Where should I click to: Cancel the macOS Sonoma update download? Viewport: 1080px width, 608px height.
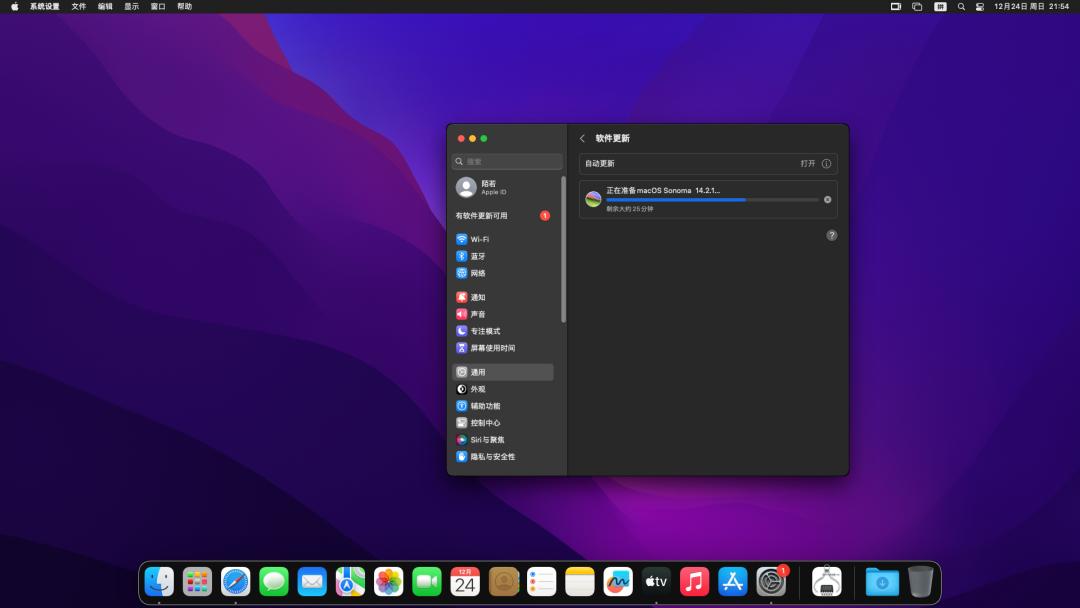[827, 199]
